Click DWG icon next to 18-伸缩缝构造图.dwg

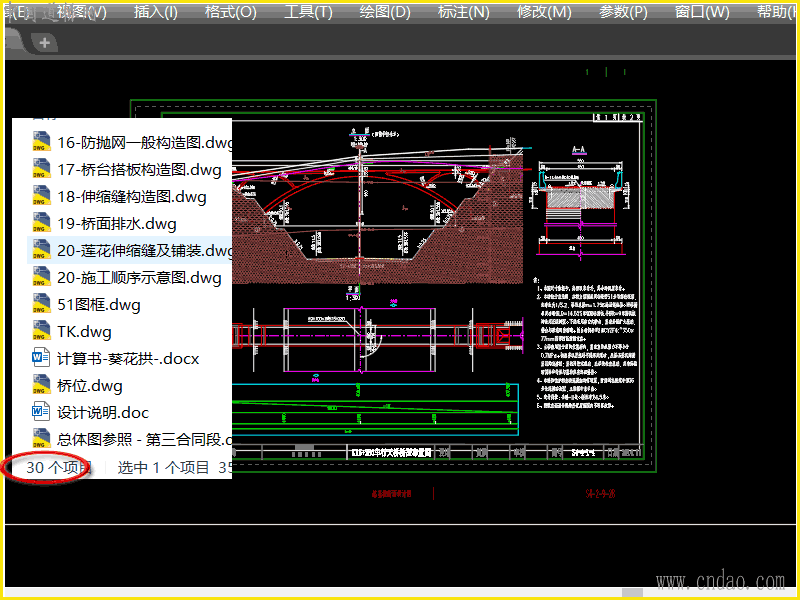coord(41,196)
